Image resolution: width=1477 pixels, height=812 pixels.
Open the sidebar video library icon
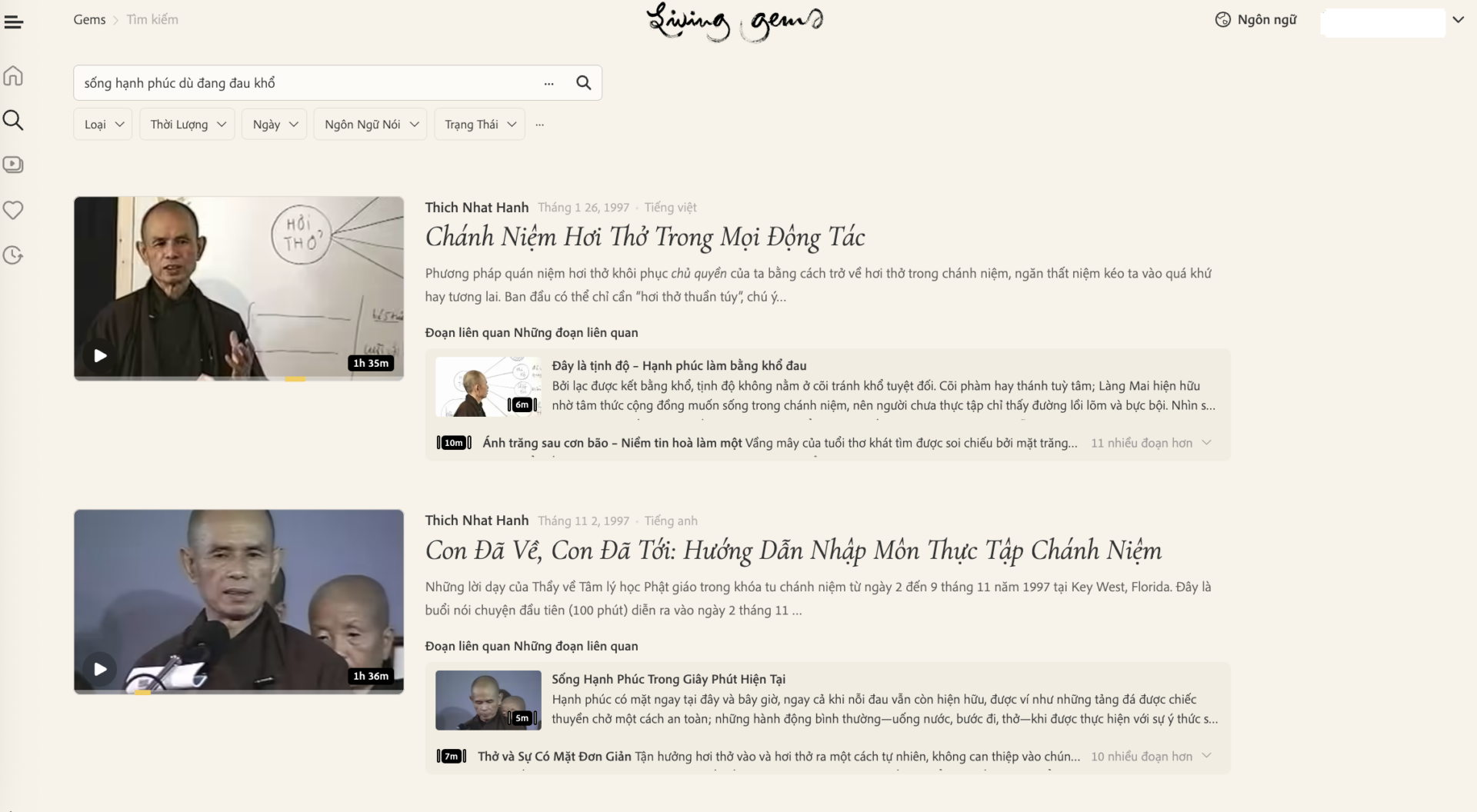pos(13,165)
